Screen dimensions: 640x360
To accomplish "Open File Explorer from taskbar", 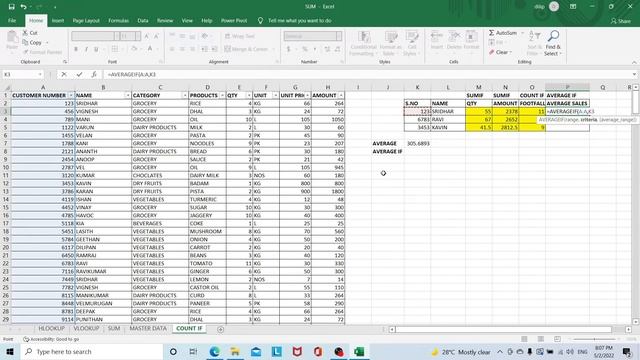I will pyautogui.click(x=235, y=351).
